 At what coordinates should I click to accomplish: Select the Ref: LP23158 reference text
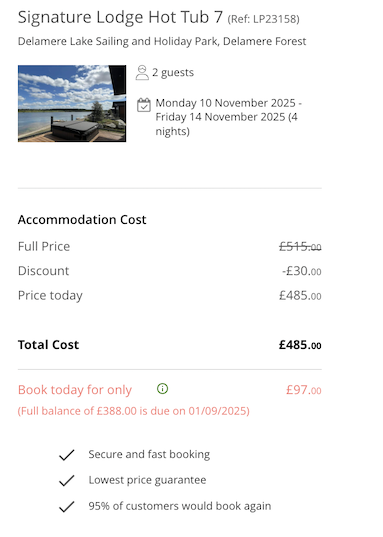tap(263, 19)
